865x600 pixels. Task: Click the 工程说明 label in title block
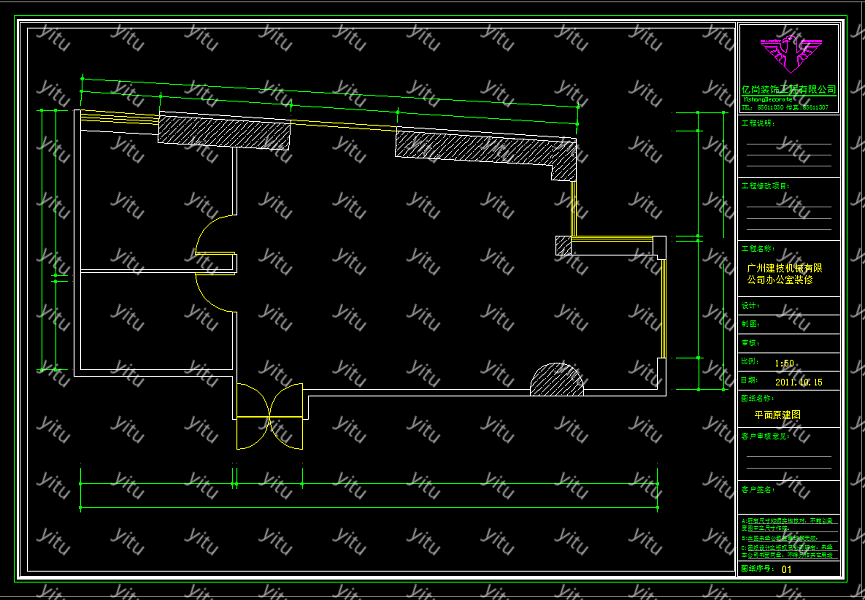pyautogui.click(x=757, y=124)
